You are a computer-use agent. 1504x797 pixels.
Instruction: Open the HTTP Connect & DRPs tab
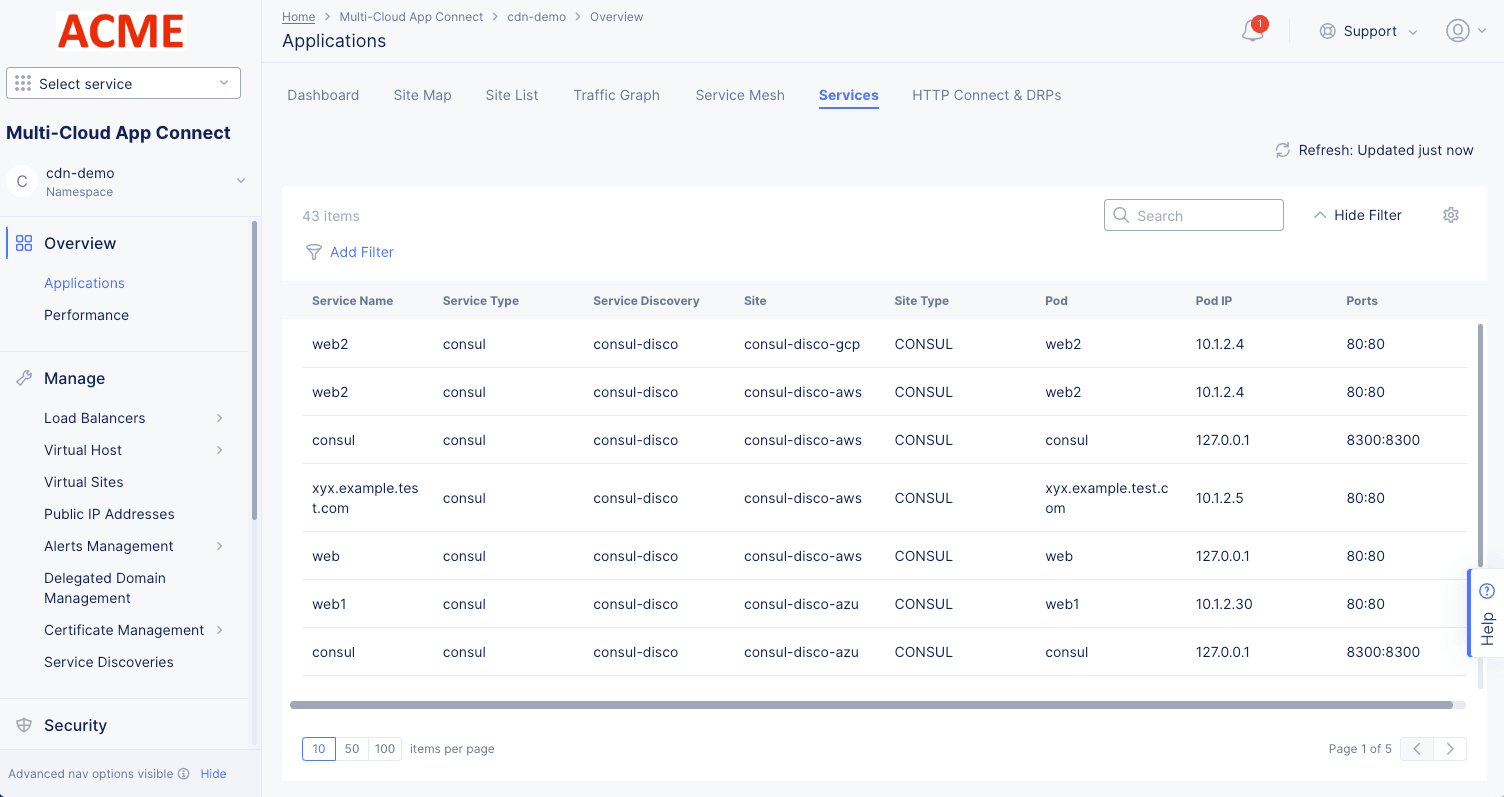(x=986, y=95)
